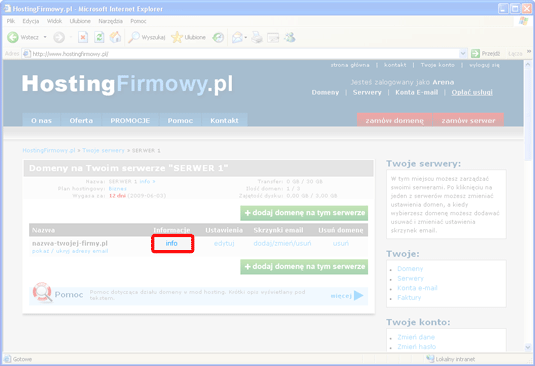Image resolution: width=535 pixels, height=366 pixels.
Task: Click the address bar URL field
Action: point(245,54)
